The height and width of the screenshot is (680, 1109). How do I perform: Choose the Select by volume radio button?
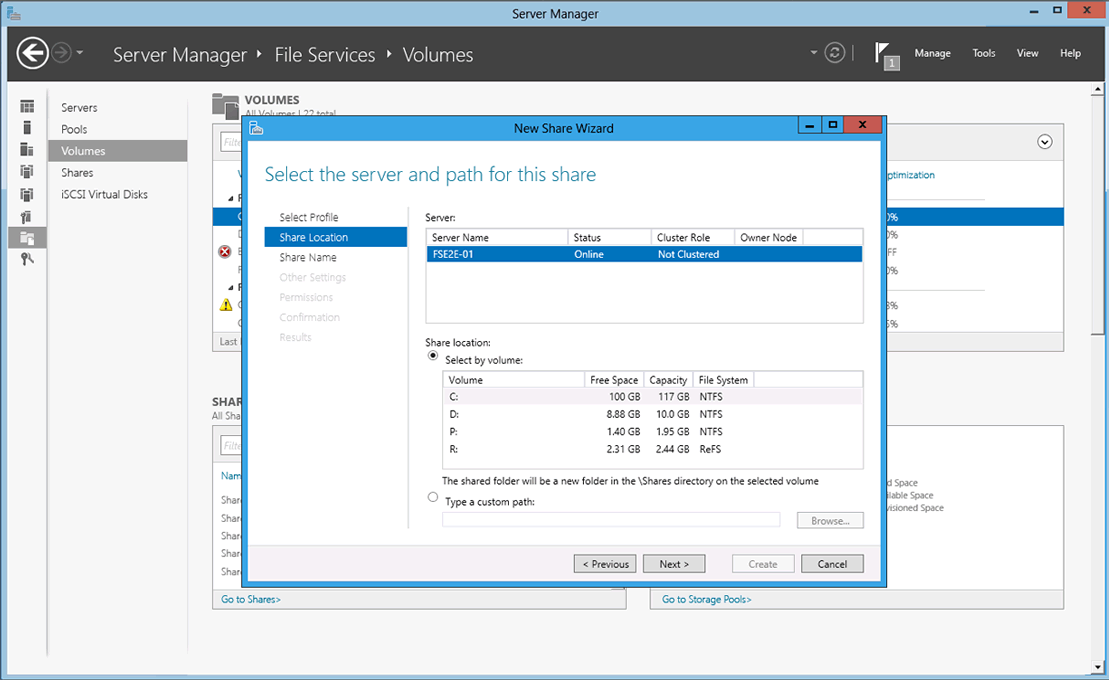[433, 356]
